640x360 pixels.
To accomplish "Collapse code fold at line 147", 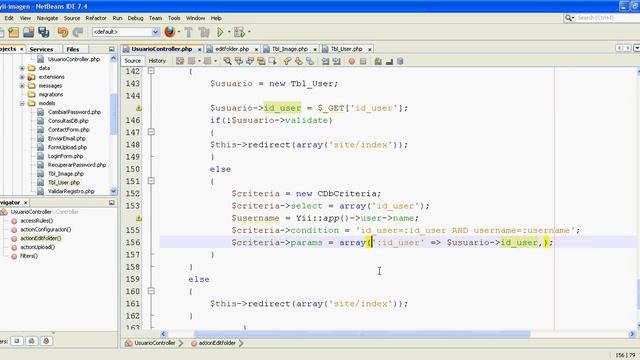I will coord(151,132).
